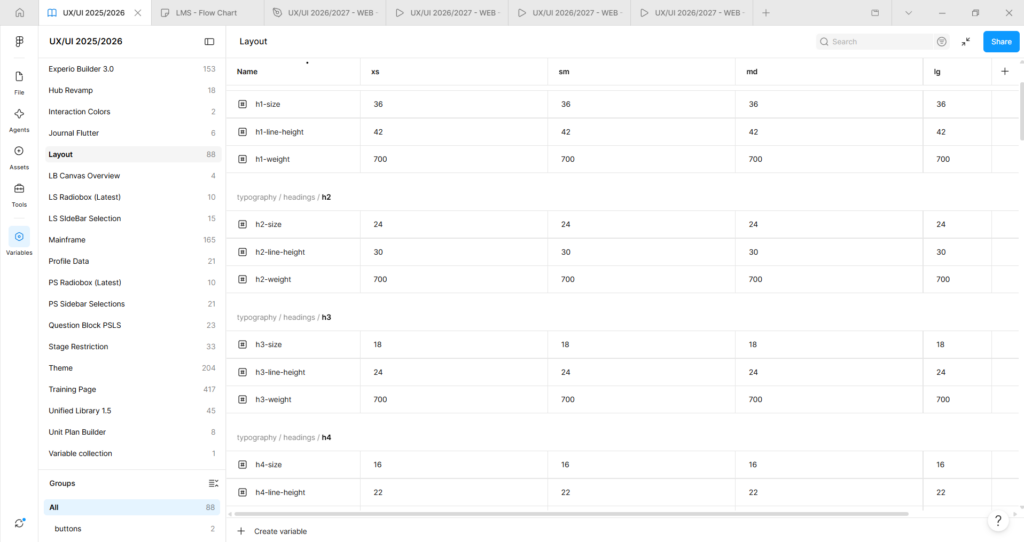Screen dimensions: 1024x542
Task: Select Unified Library 1.5 collection
Action: (x=132, y=410)
